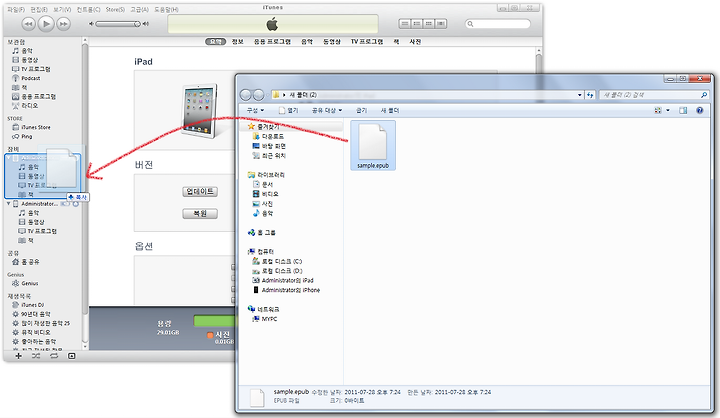Toggle repeat at the iTunes bottom bar
This screenshot has width=720, height=418.
tap(54, 356)
